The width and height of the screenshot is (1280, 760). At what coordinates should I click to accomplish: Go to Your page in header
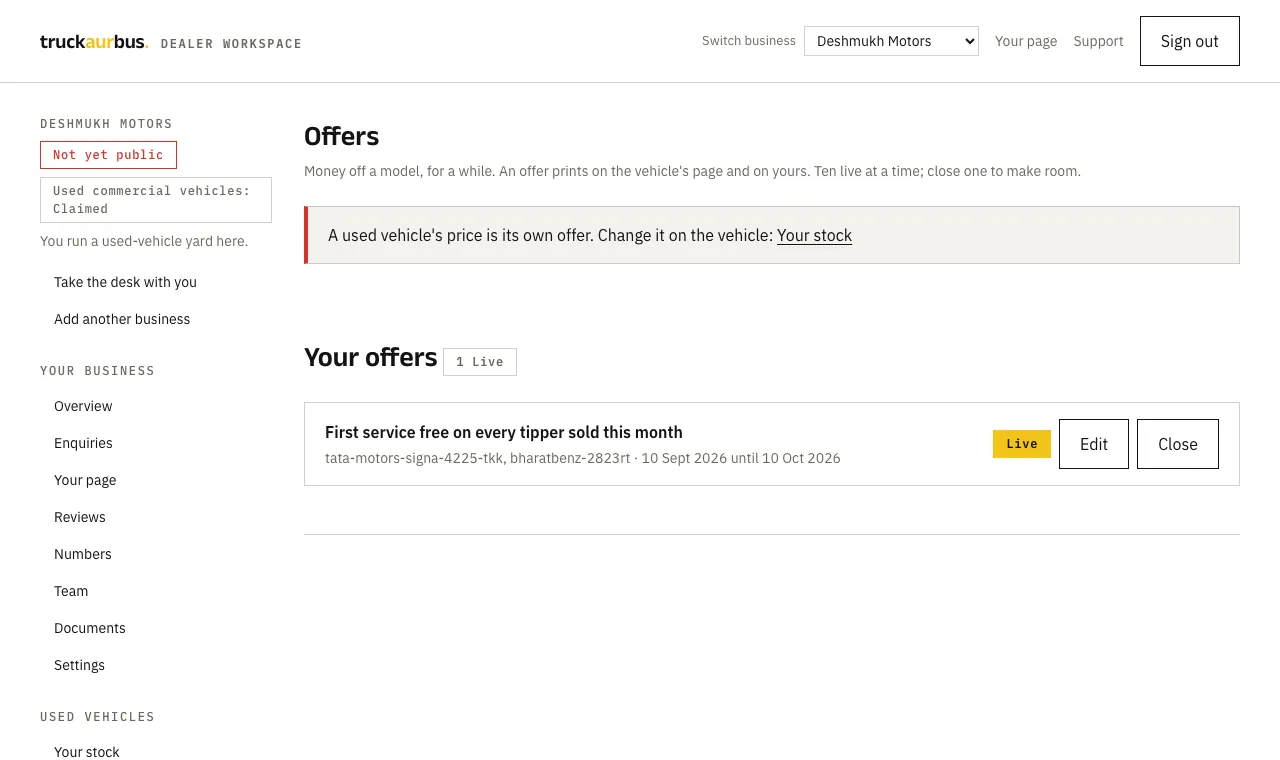point(1026,41)
